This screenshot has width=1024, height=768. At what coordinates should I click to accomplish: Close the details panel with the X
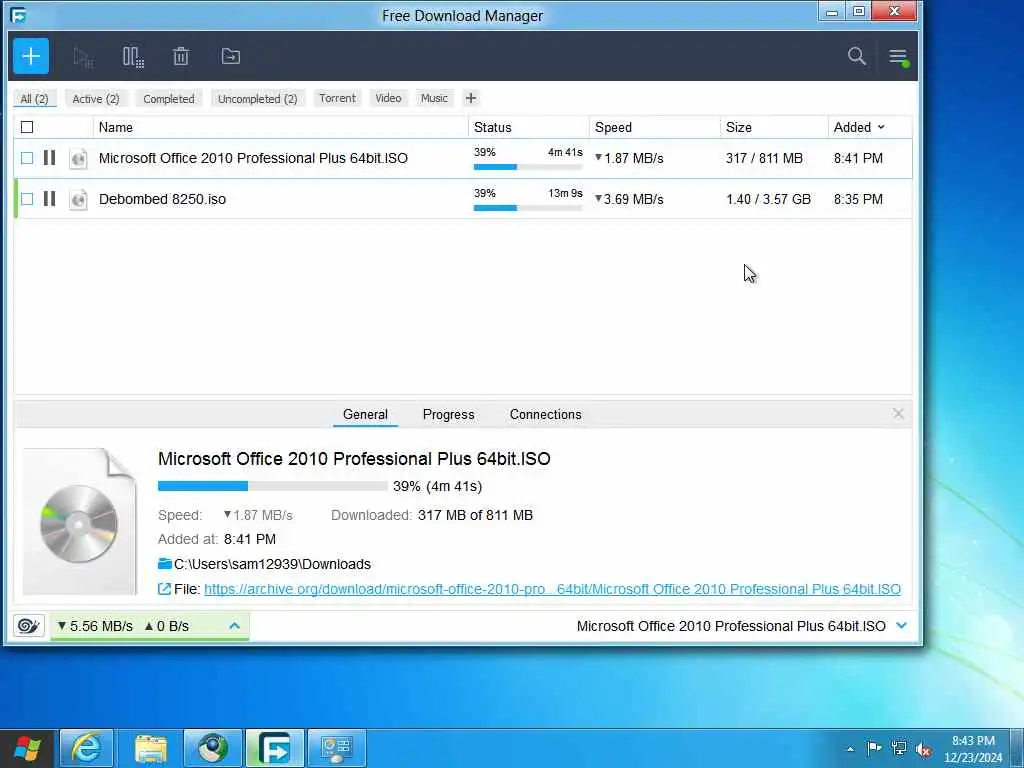[x=898, y=413]
